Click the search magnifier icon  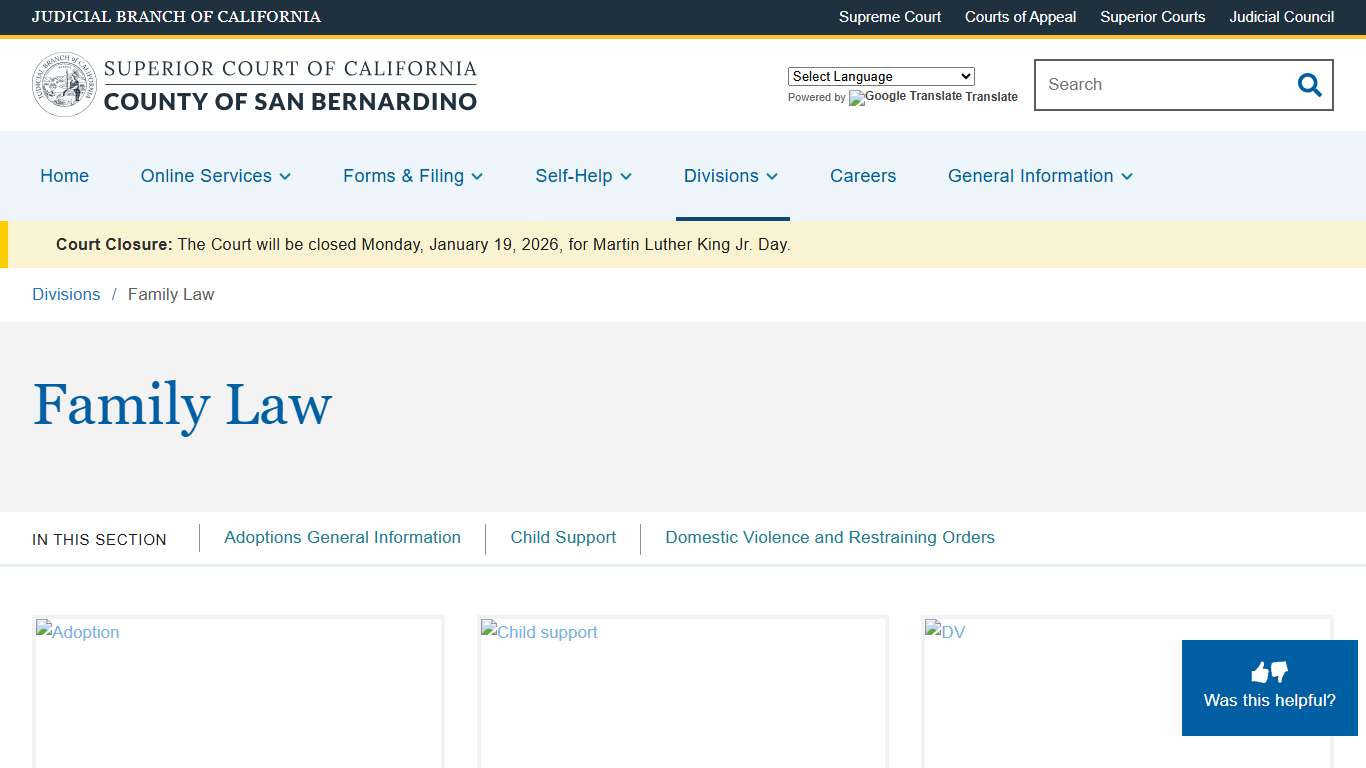1309,85
